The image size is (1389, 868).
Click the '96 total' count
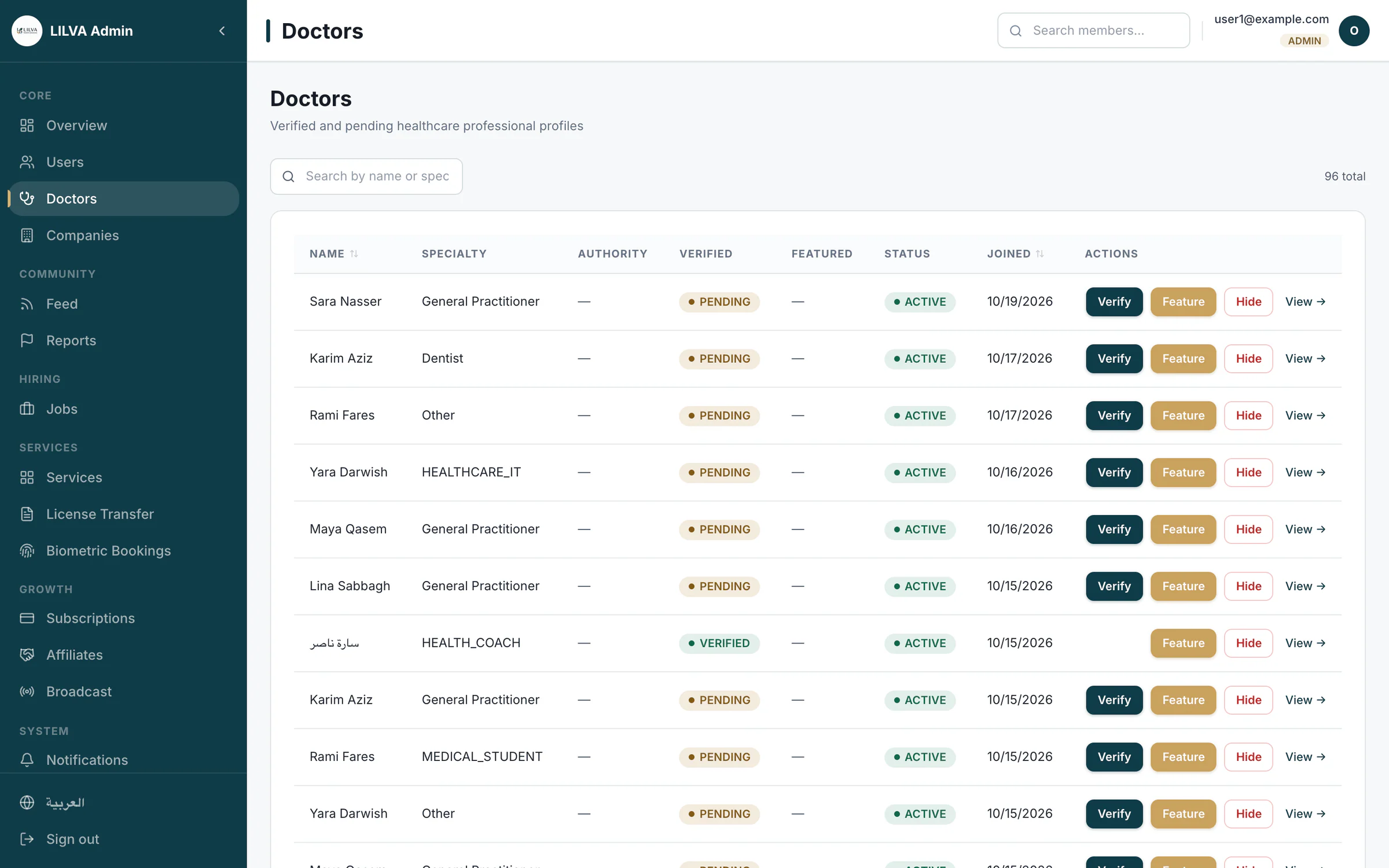(x=1344, y=176)
